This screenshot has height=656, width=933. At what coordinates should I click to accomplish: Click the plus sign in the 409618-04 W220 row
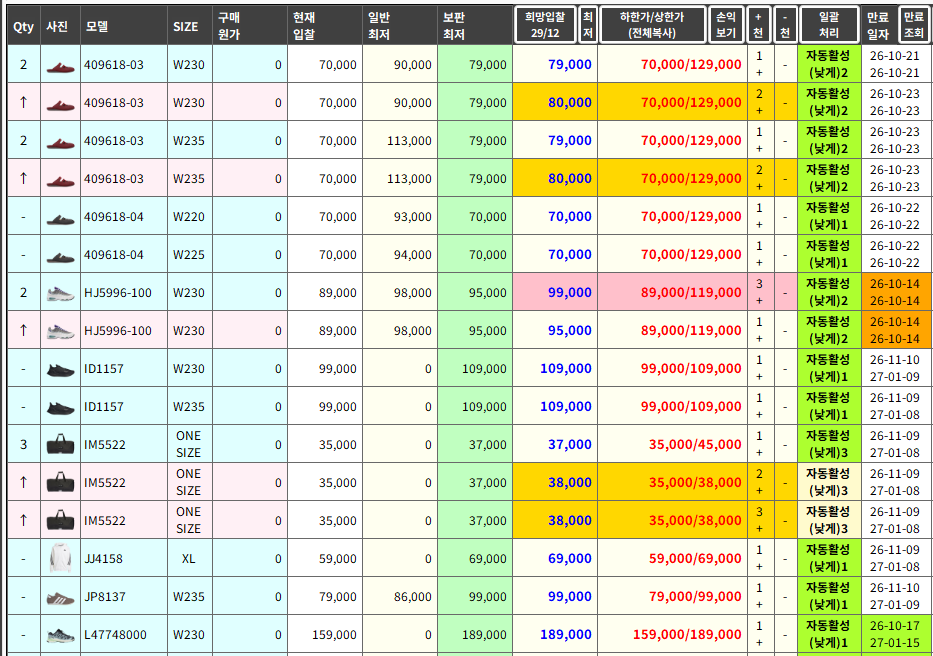pyautogui.click(x=759, y=225)
